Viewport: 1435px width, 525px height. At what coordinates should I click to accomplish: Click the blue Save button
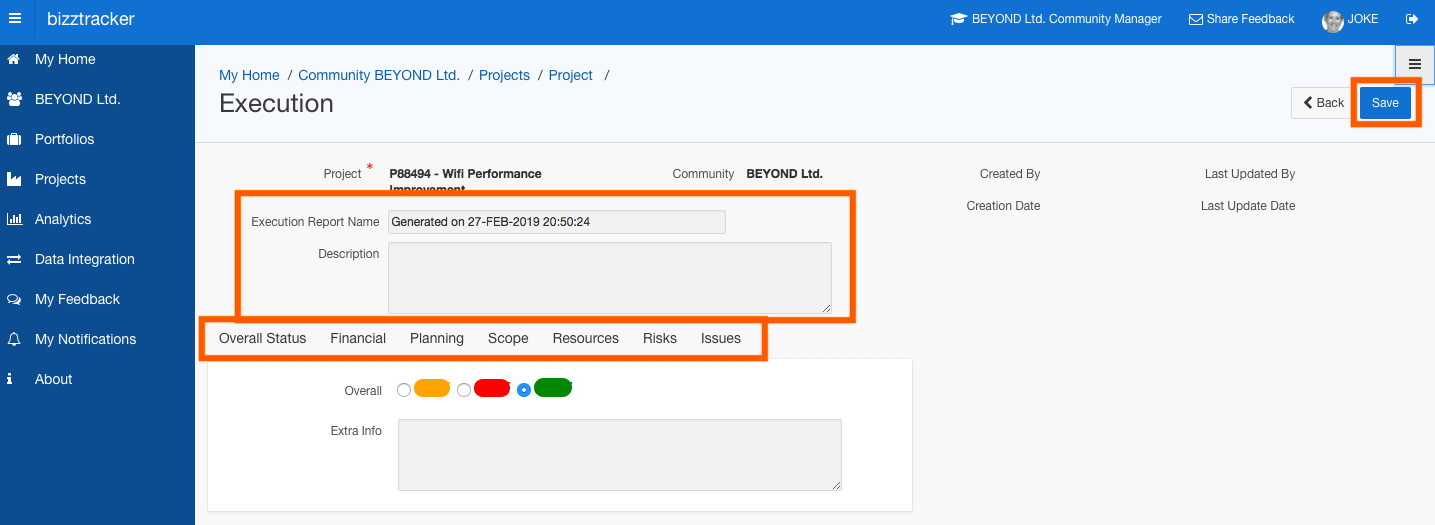tap(1385, 103)
